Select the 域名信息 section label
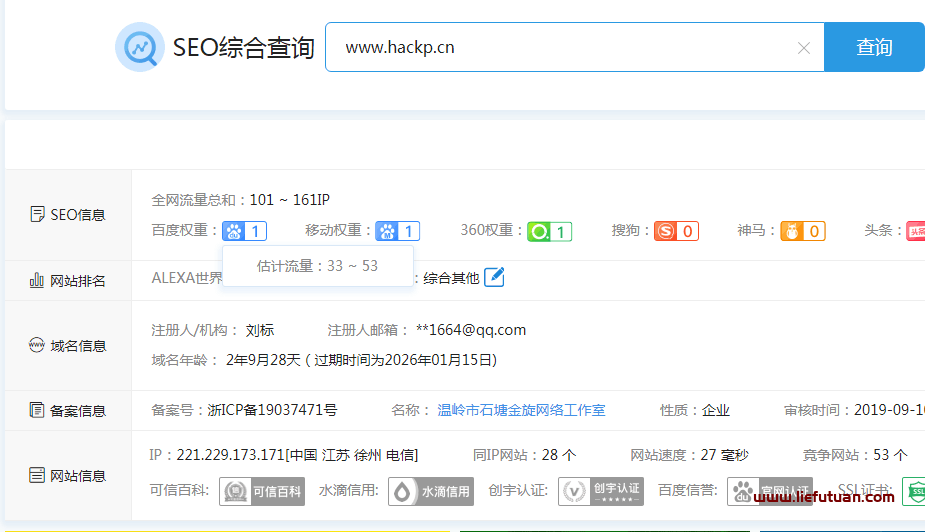925x532 pixels. pyautogui.click(x=68, y=346)
